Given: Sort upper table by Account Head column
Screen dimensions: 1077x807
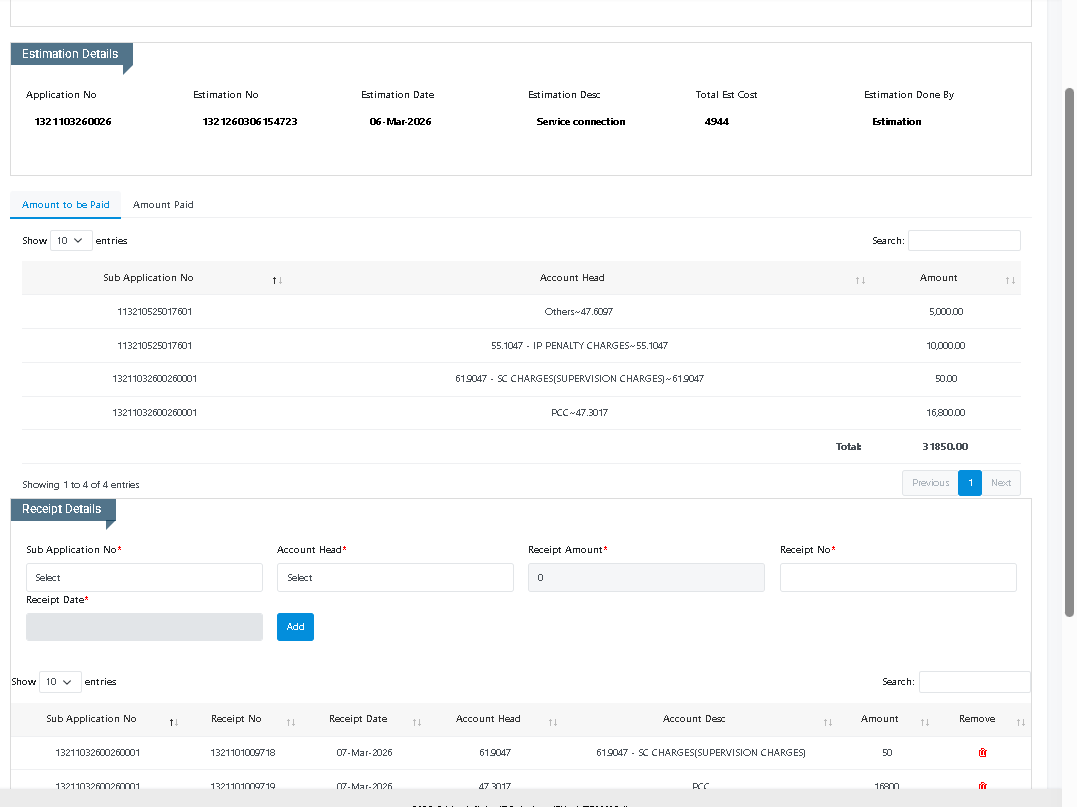Looking at the screenshot, I should 572,278.
